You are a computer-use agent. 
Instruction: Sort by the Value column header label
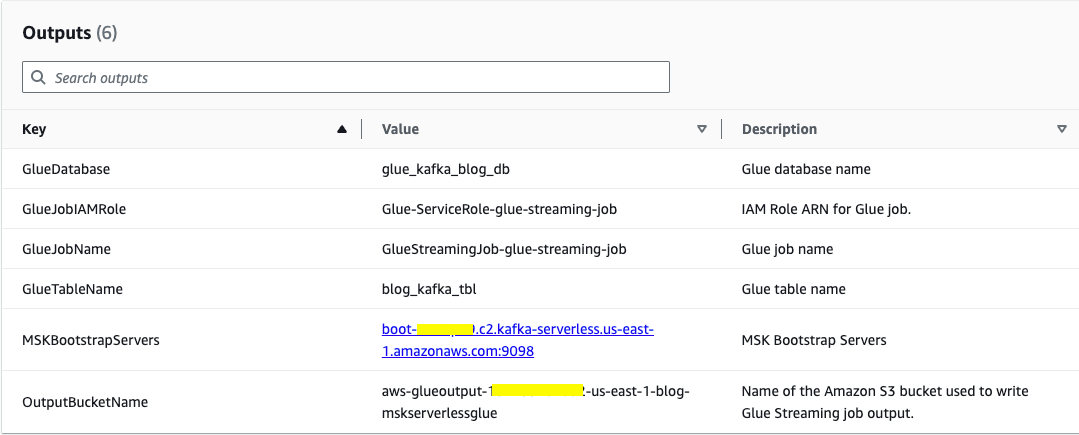click(400, 129)
